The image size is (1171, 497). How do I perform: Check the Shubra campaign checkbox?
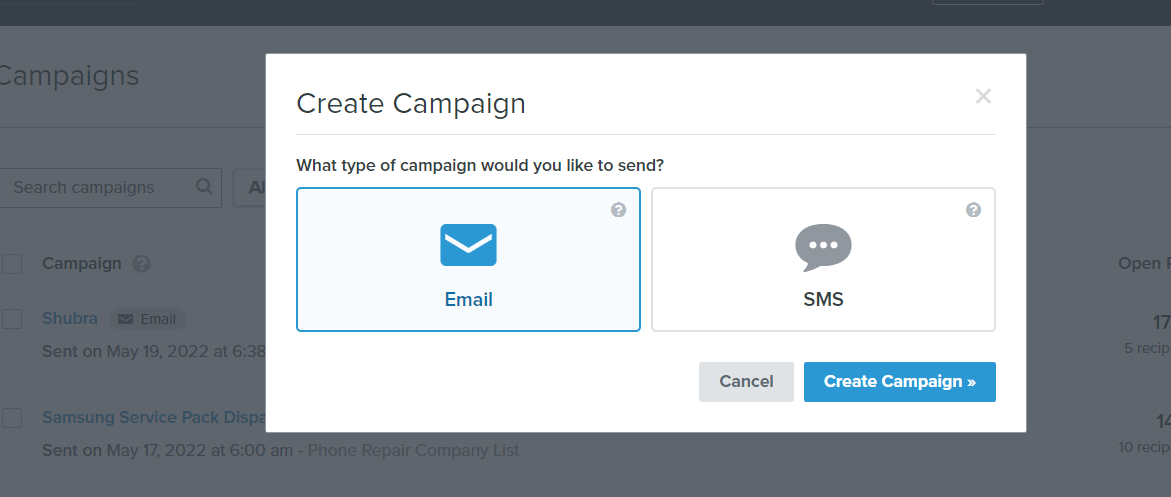tap(12, 319)
